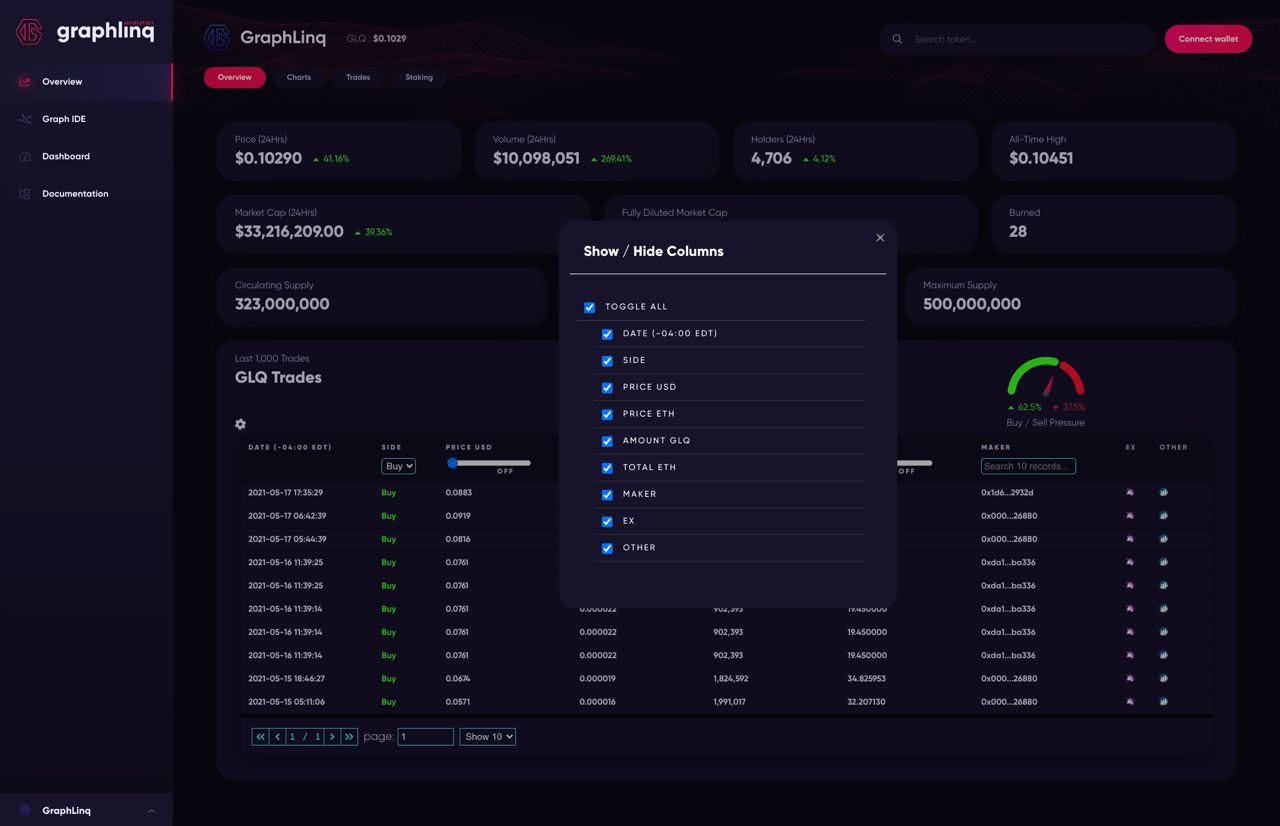
Task: Click the TOTAL ETH filter slider
Action: [914, 463]
